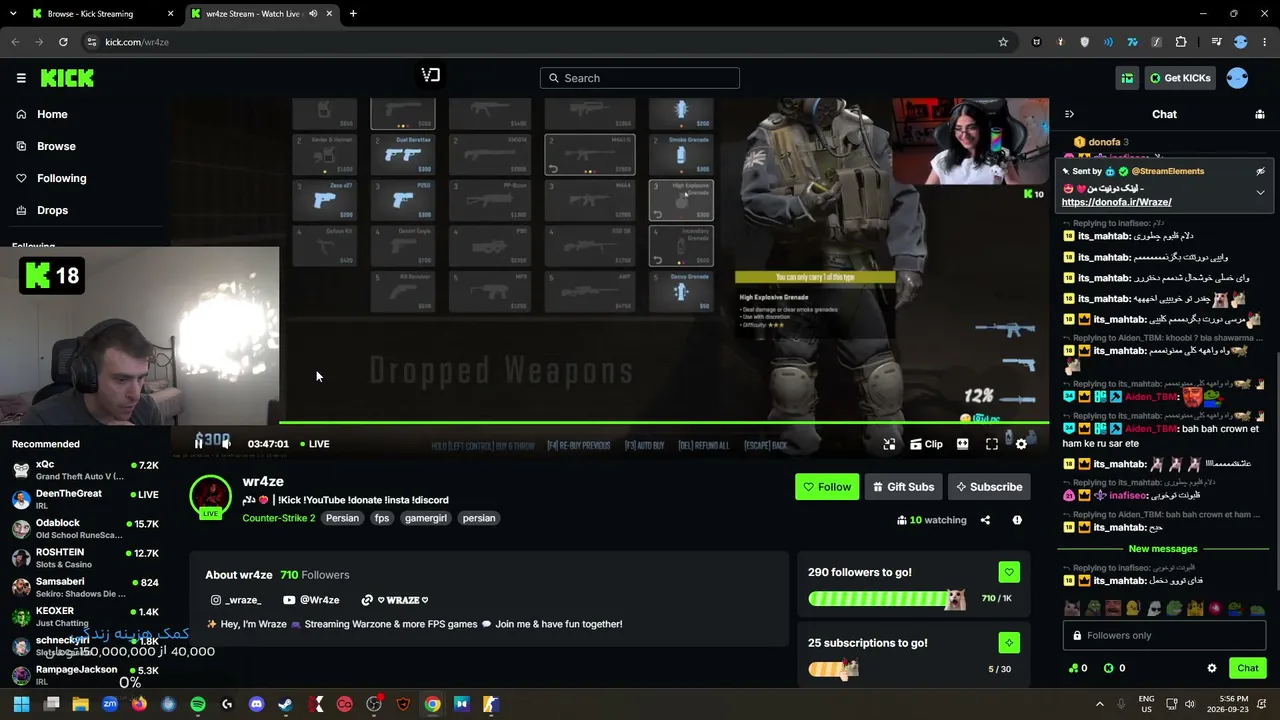Open Chrome media controls icon
This screenshot has height=720, width=1280.
point(1216,42)
